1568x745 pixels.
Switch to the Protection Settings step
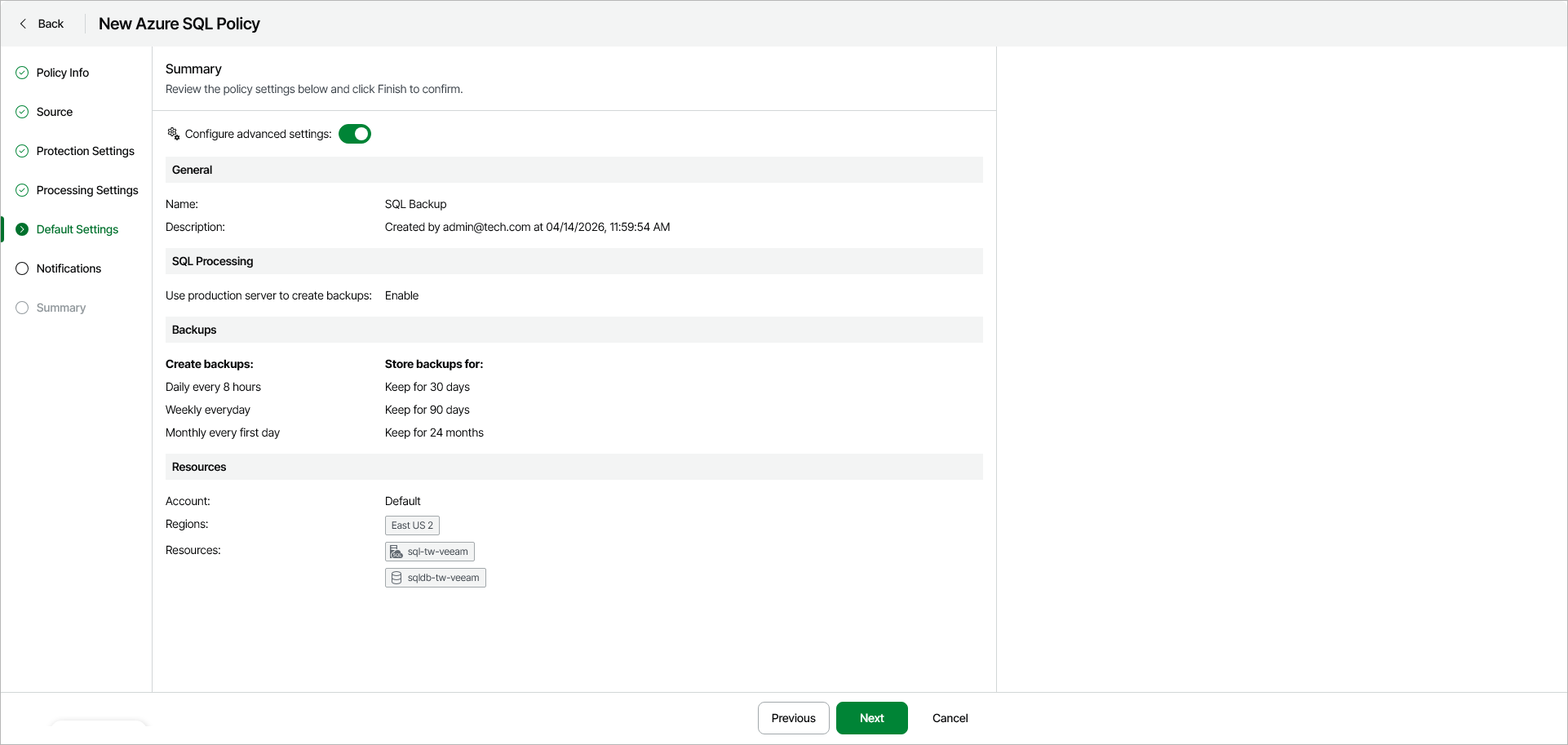[85, 151]
